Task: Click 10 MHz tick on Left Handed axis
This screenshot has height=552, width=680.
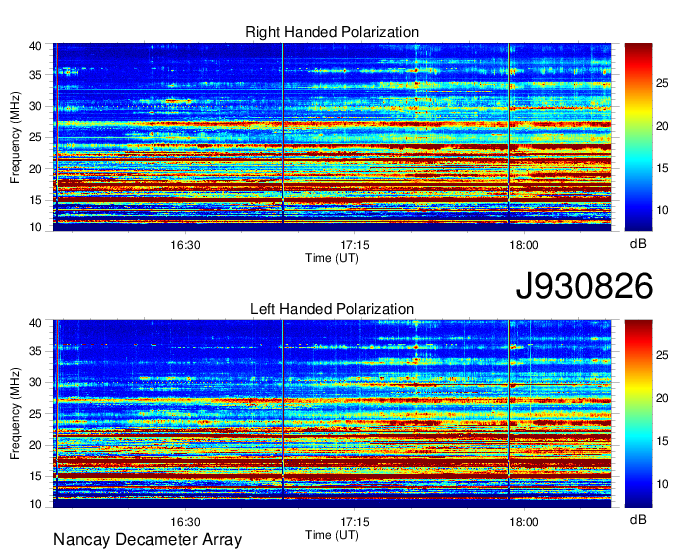Action: point(36,504)
